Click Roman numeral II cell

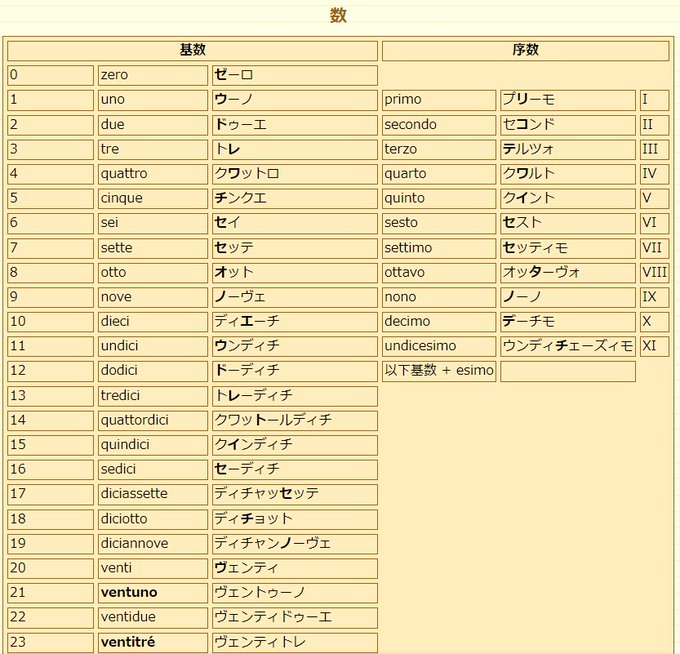654,124
